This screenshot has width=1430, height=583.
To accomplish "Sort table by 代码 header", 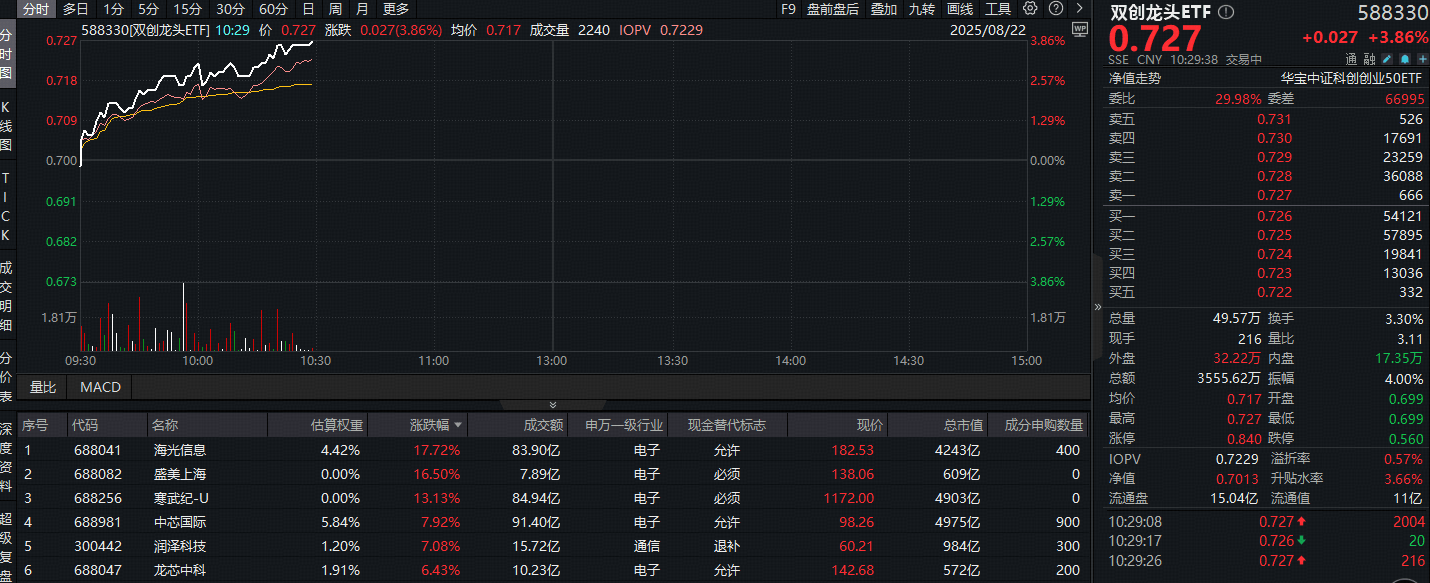I will pos(85,425).
